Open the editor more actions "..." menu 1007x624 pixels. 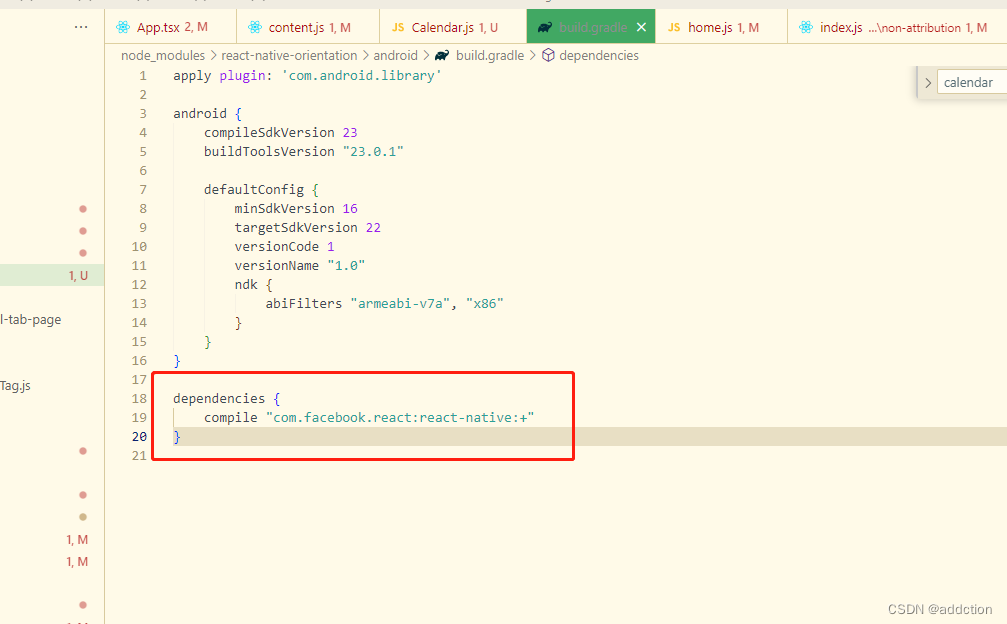coord(81,26)
